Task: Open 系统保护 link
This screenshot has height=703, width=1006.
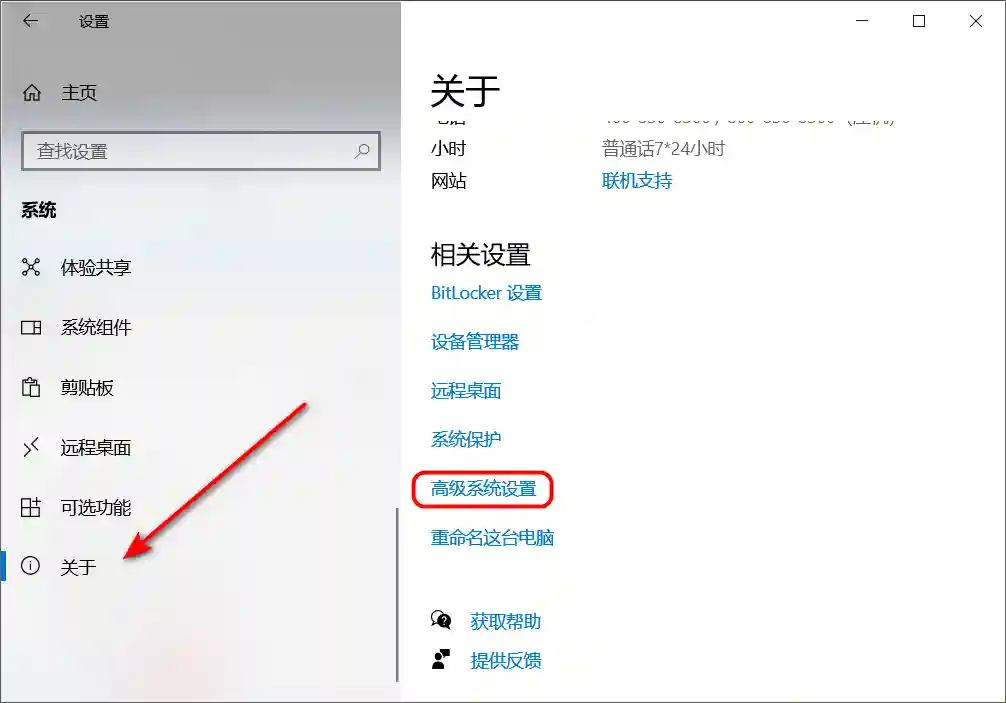Action: 466,439
